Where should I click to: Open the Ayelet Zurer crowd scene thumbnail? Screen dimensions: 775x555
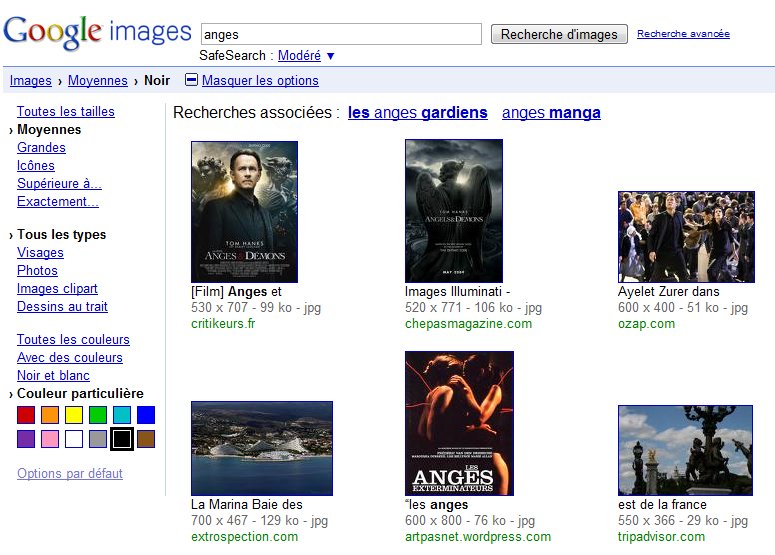[x=686, y=237]
